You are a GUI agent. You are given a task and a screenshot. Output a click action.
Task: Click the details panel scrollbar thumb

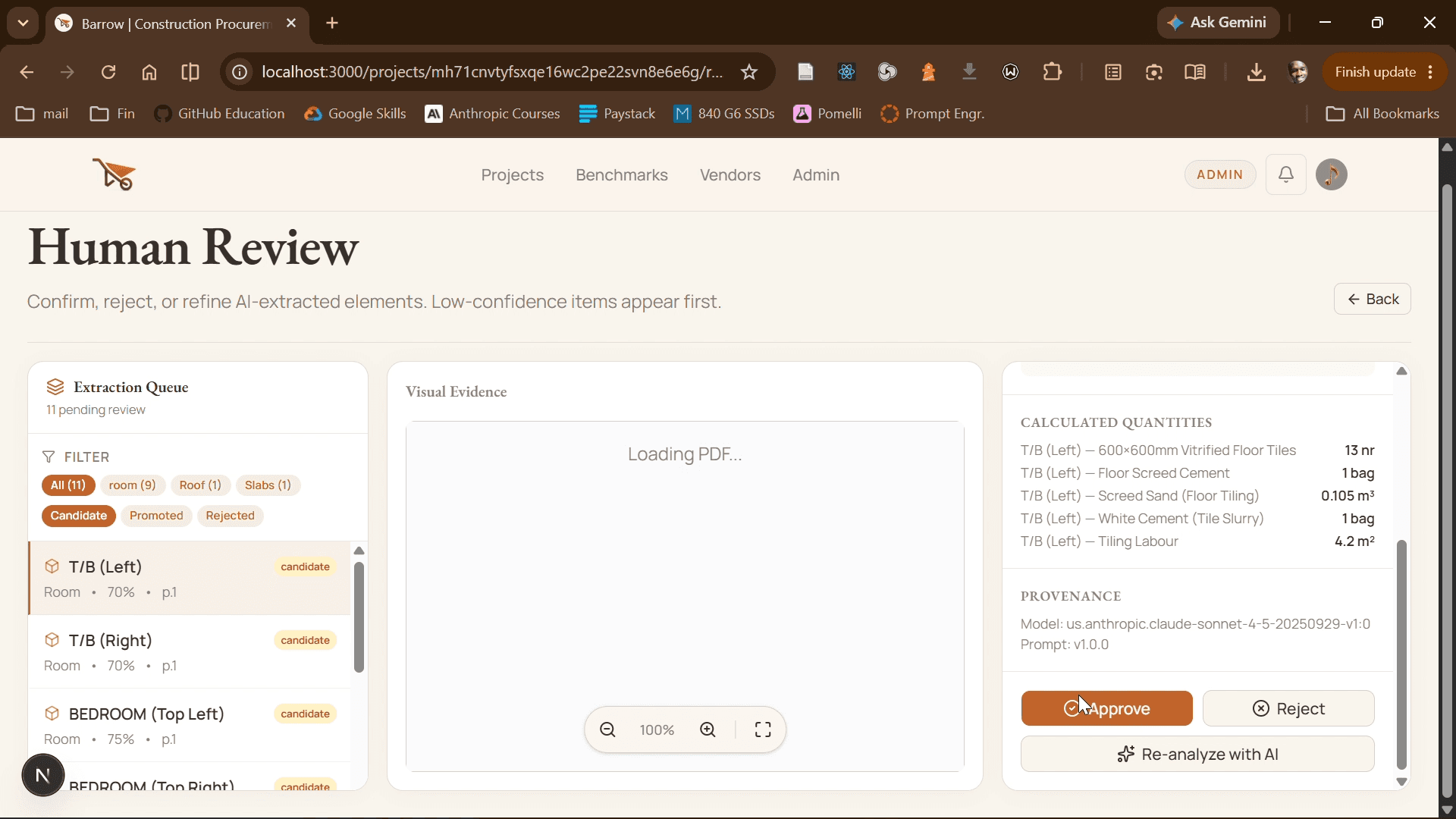[x=1401, y=654]
